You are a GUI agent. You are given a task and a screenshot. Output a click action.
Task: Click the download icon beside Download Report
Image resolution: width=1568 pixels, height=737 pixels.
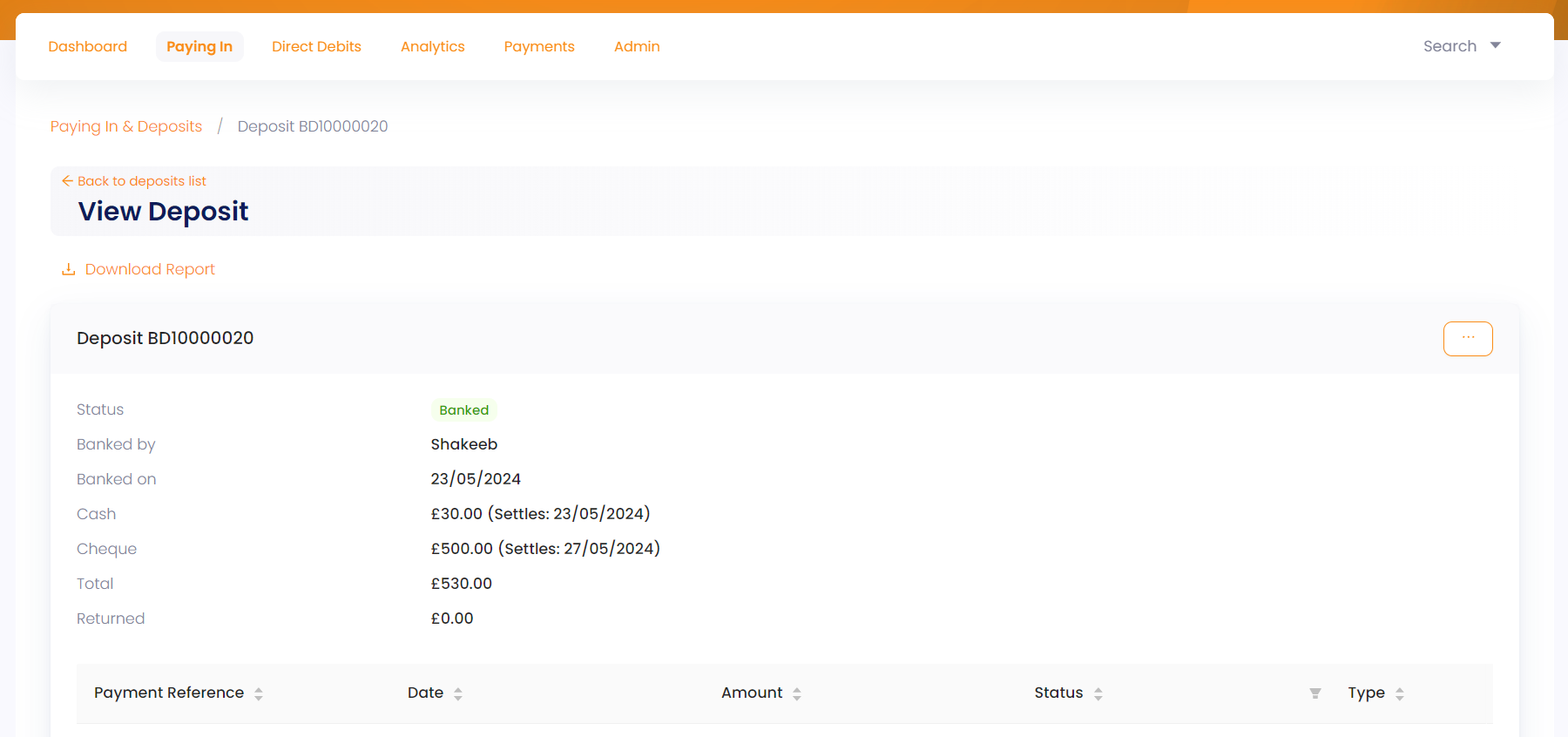pyautogui.click(x=68, y=269)
